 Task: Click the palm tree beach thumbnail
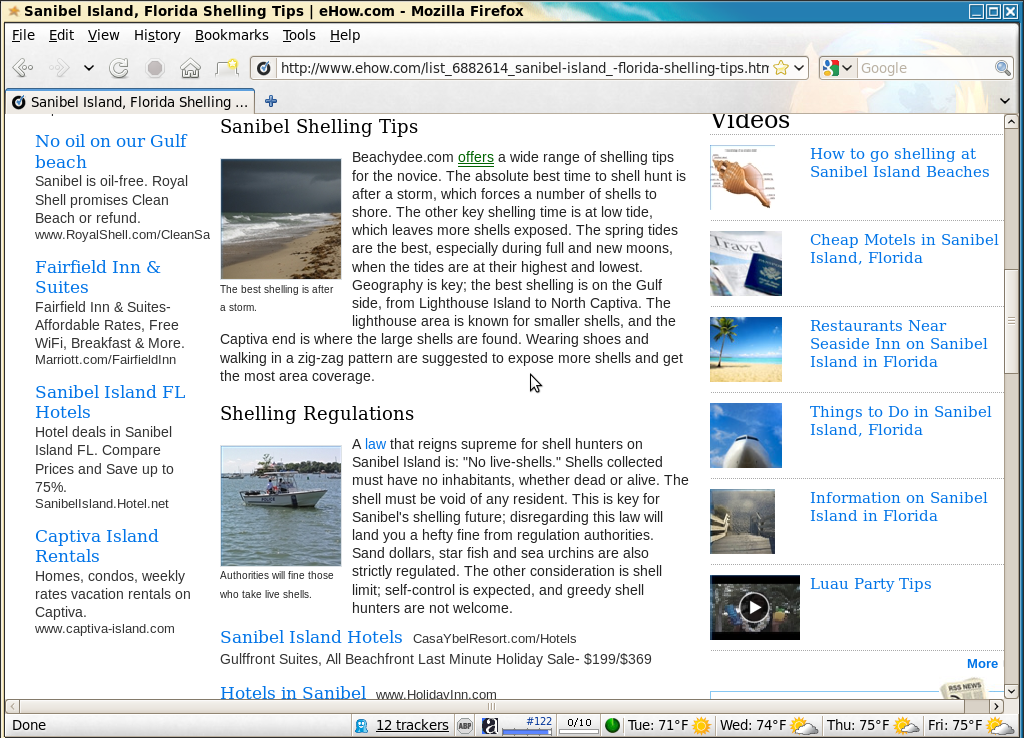coord(746,349)
